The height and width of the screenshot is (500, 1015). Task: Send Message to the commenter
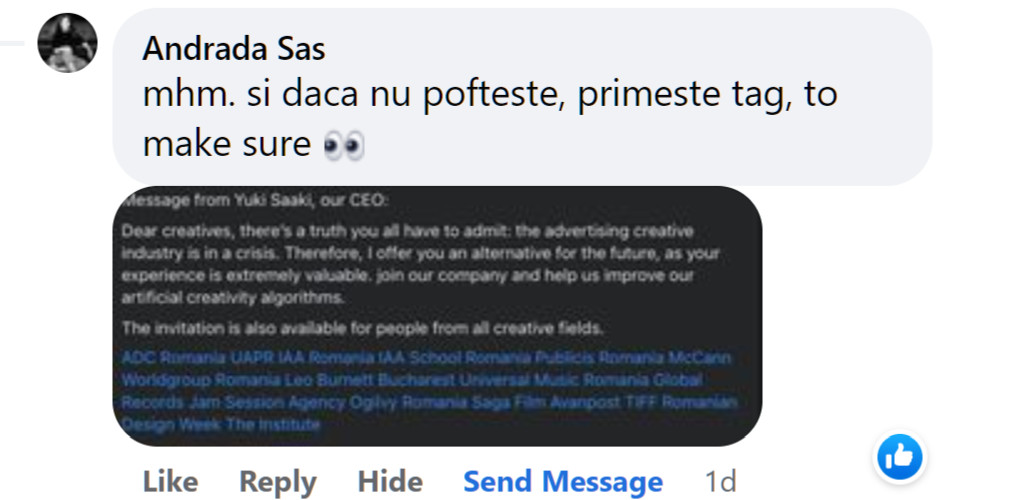[x=563, y=482]
